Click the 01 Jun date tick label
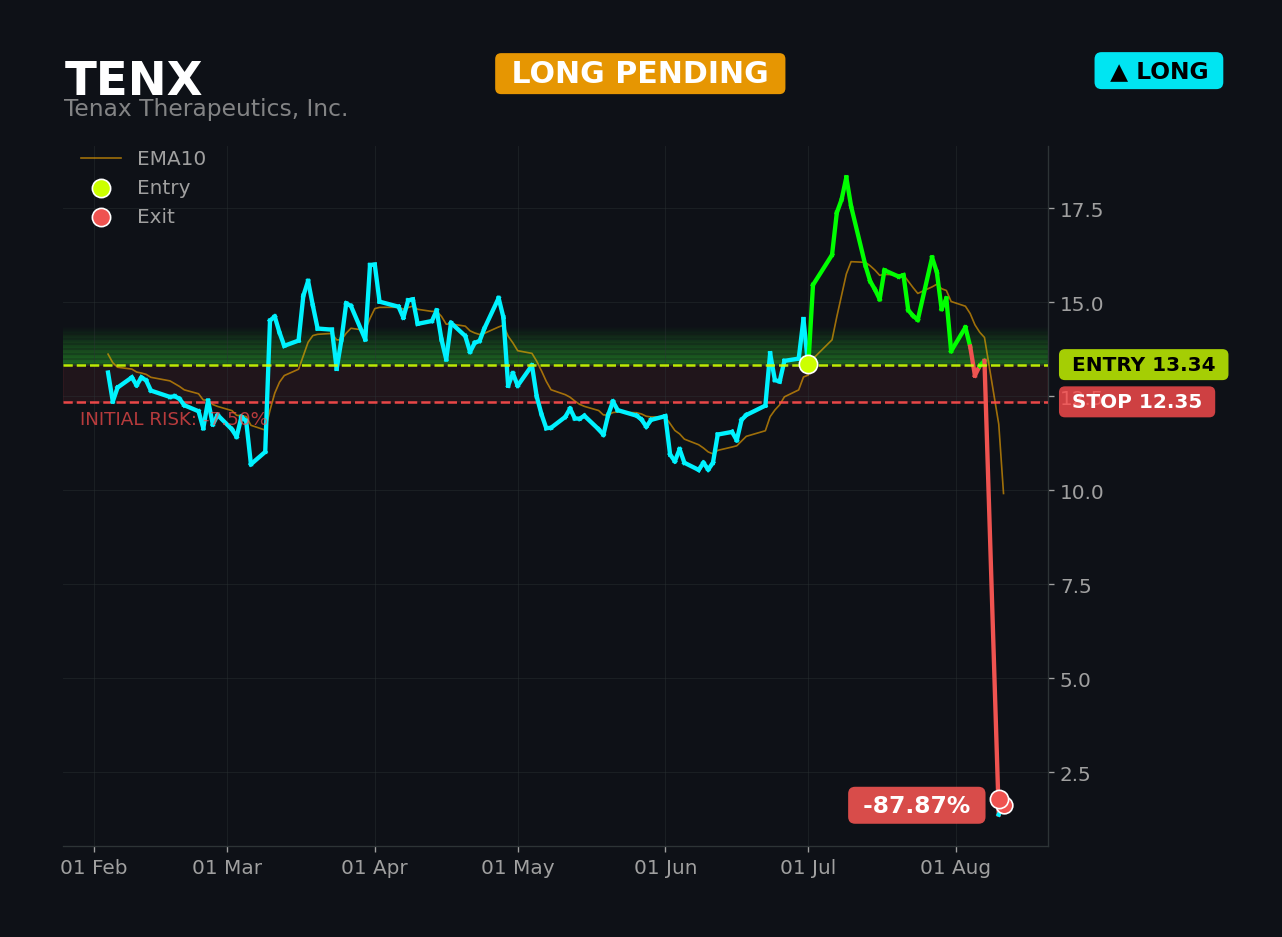This screenshot has width=1282, height=937. pos(666,868)
